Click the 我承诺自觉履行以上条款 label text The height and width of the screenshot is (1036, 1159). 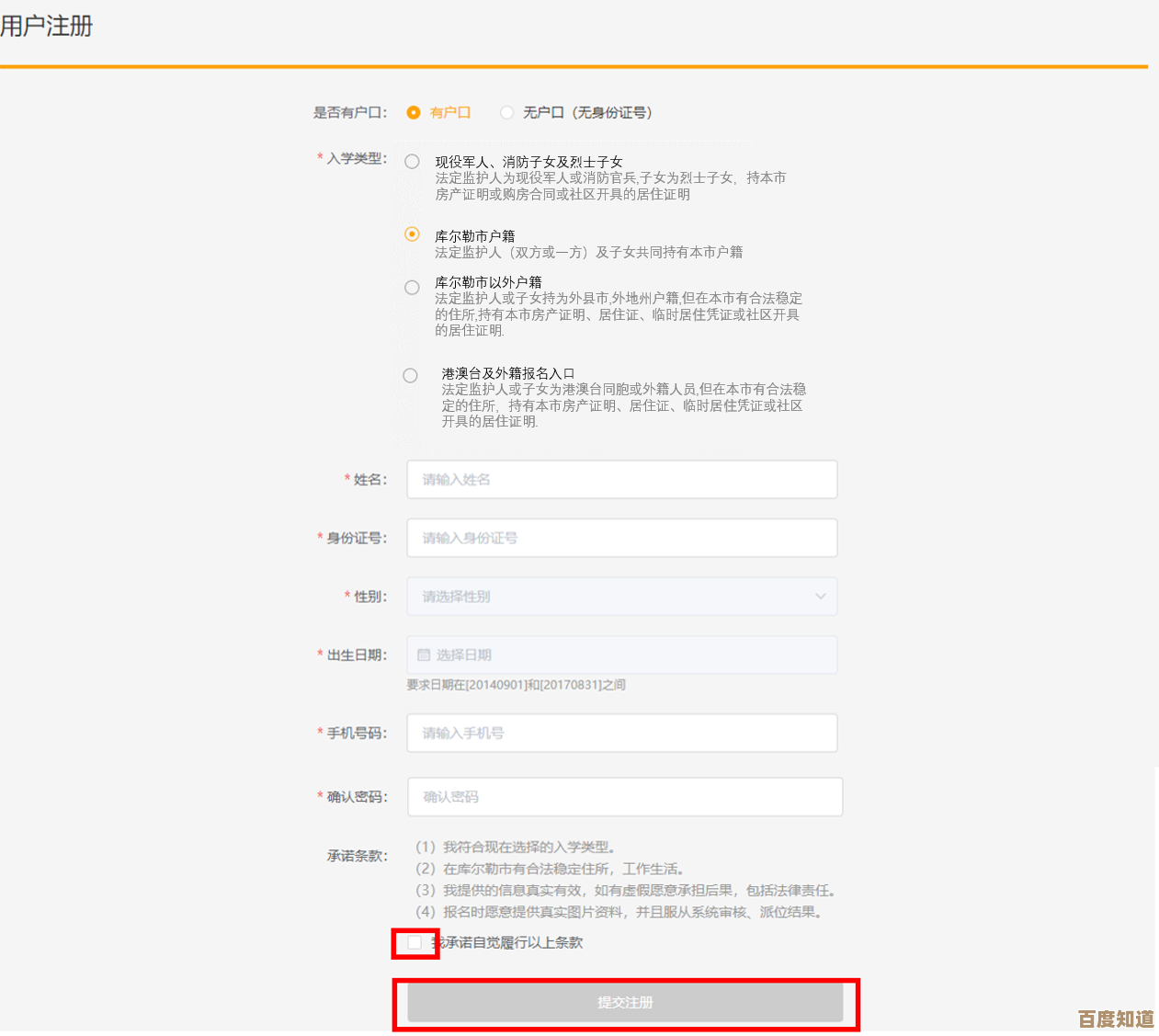point(511,943)
